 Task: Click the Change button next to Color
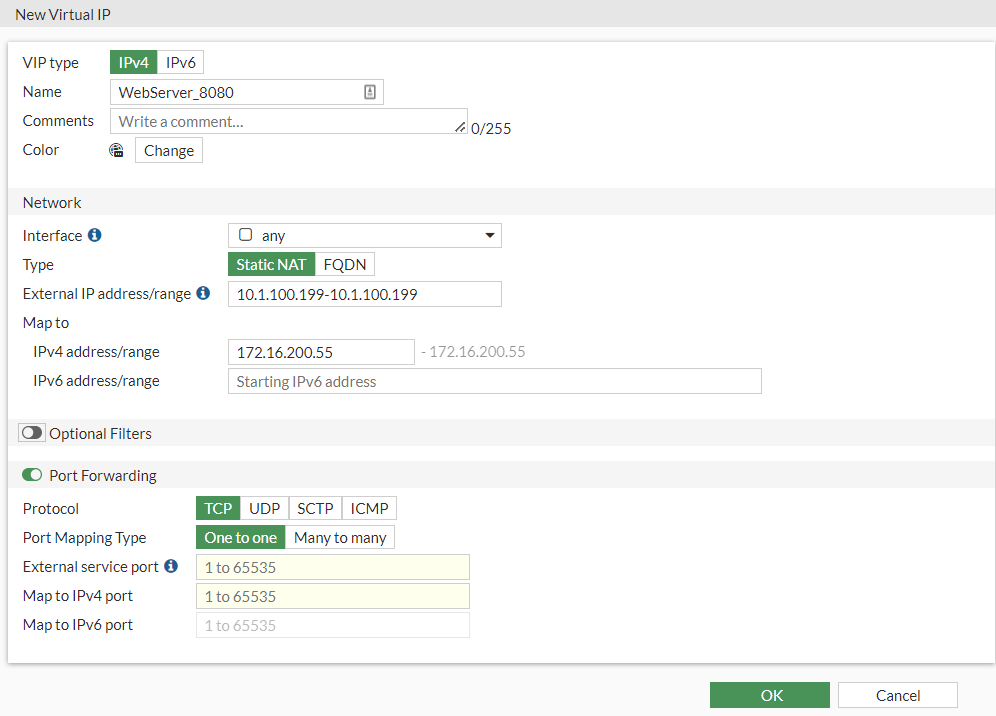pos(168,150)
